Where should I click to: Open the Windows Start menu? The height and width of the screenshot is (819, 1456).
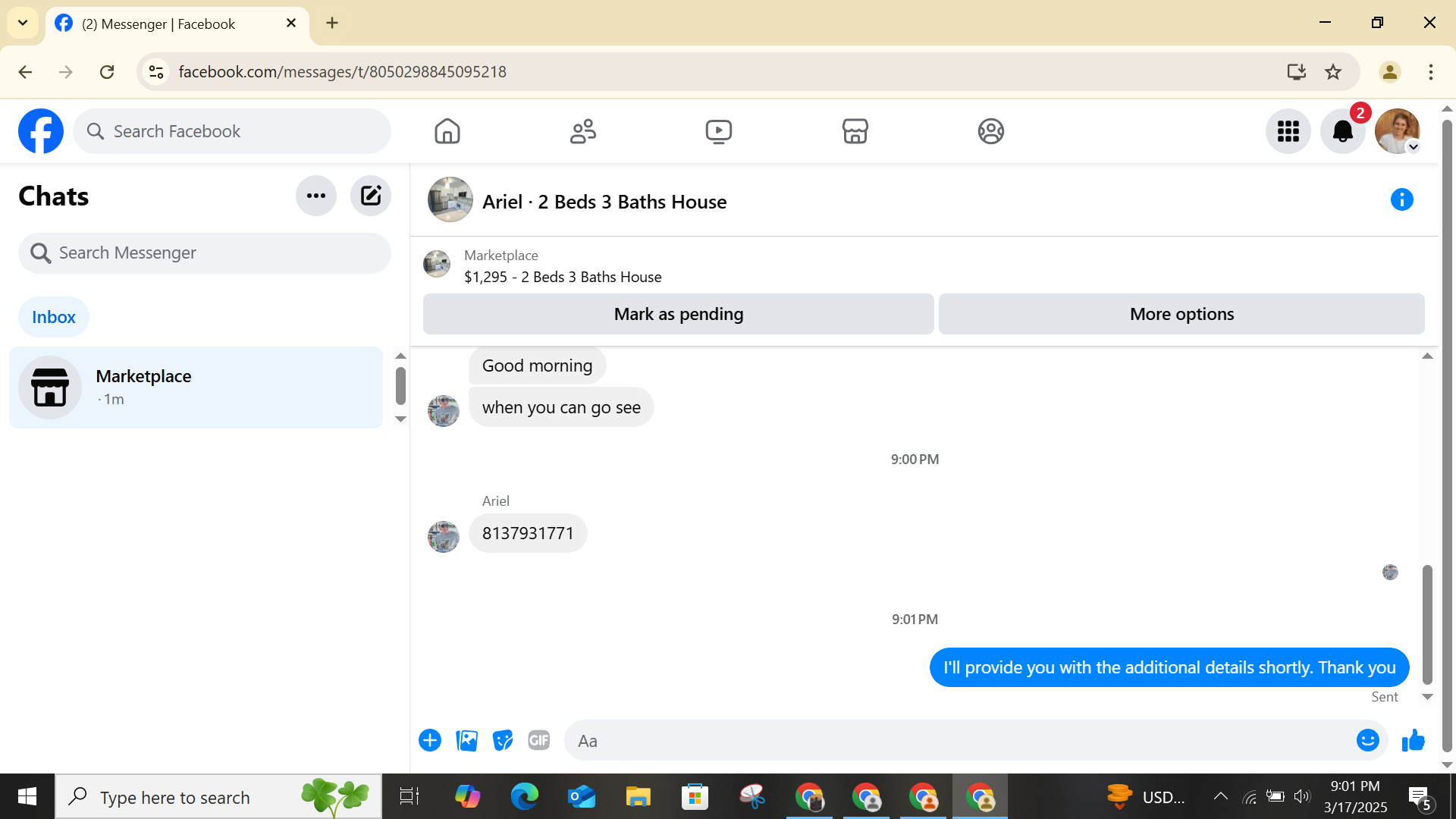(x=27, y=796)
